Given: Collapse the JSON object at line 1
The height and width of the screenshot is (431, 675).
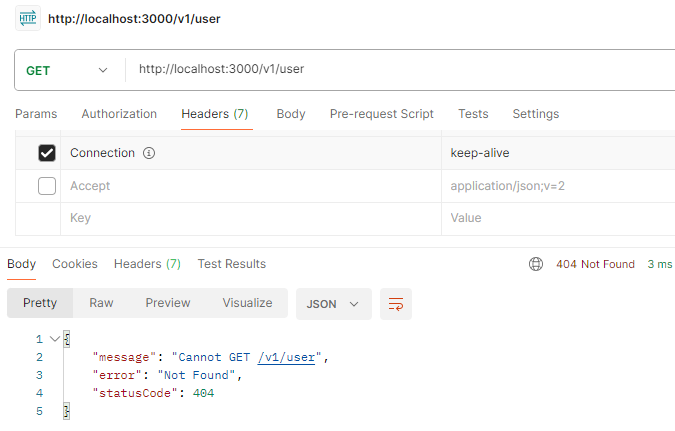Looking at the screenshot, I should point(55,339).
